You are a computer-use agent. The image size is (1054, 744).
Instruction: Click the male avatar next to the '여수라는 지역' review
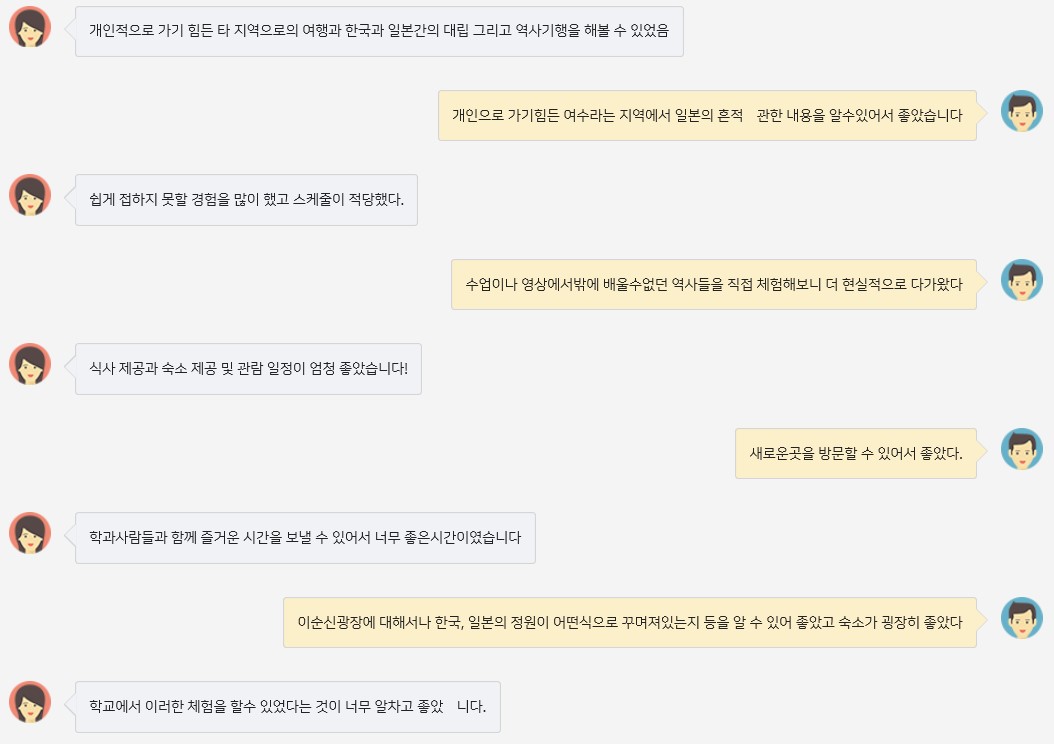tap(1021, 111)
